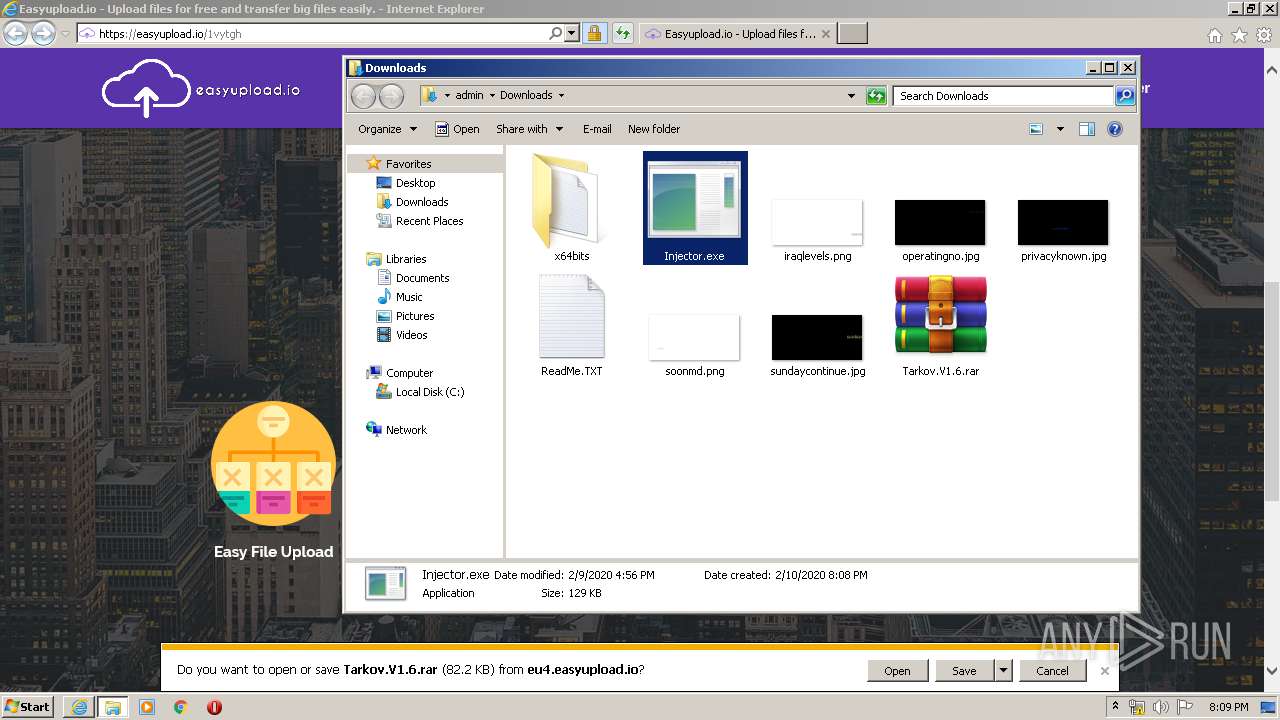This screenshot has width=1280, height=720.
Task: Select the Tarkov.V1.6.rar archive icon
Action: click(940, 315)
